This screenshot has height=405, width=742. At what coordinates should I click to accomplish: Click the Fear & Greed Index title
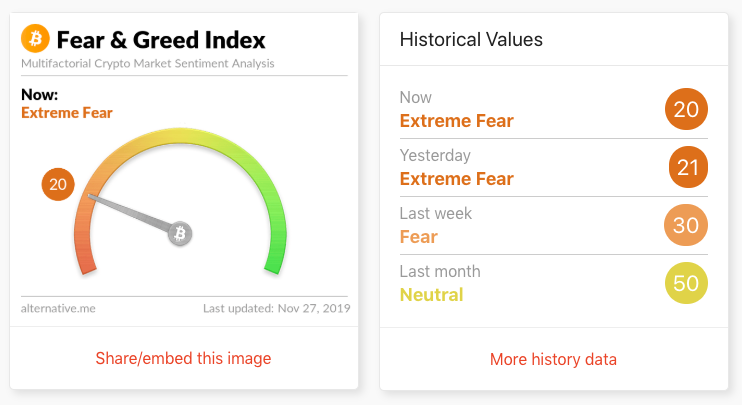click(161, 40)
